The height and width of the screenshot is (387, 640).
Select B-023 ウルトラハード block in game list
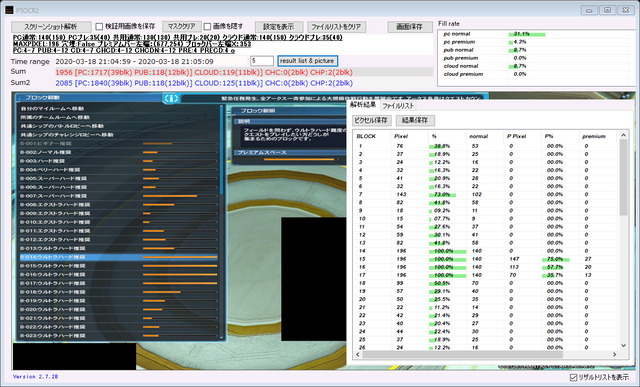click(x=118, y=336)
